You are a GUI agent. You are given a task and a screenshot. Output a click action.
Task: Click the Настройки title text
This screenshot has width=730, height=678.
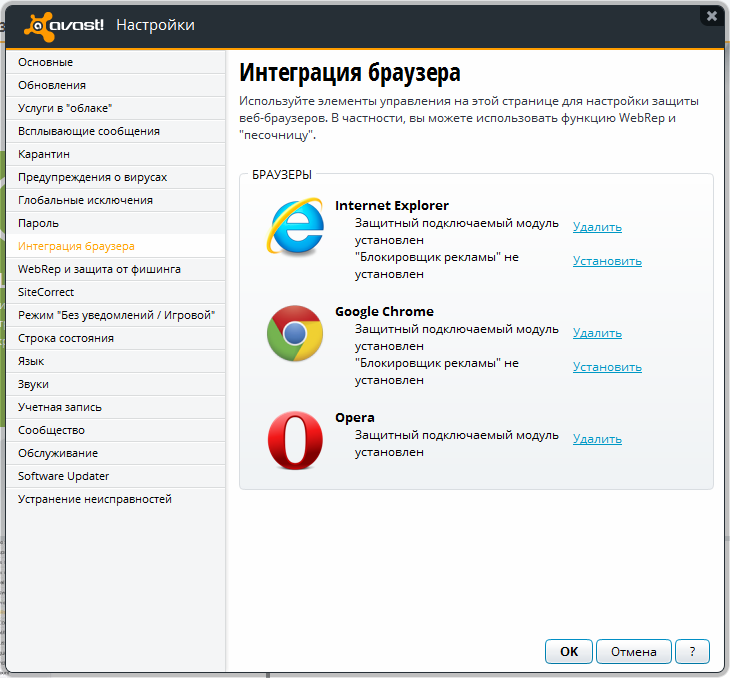click(155, 25)
